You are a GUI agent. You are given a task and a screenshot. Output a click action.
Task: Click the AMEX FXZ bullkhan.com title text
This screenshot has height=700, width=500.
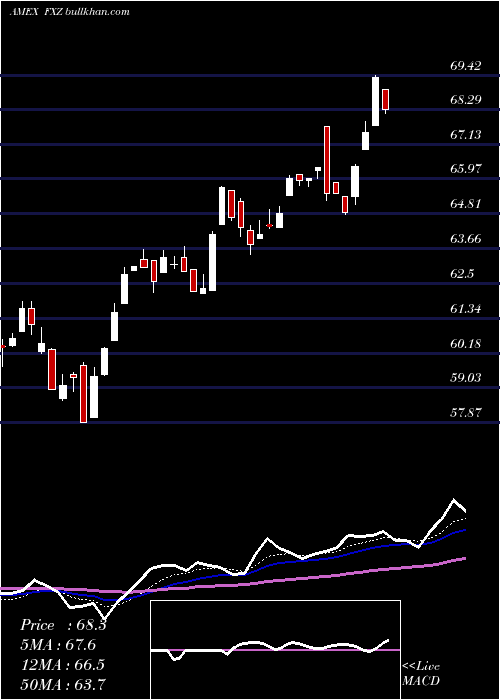tap(70, 12)
